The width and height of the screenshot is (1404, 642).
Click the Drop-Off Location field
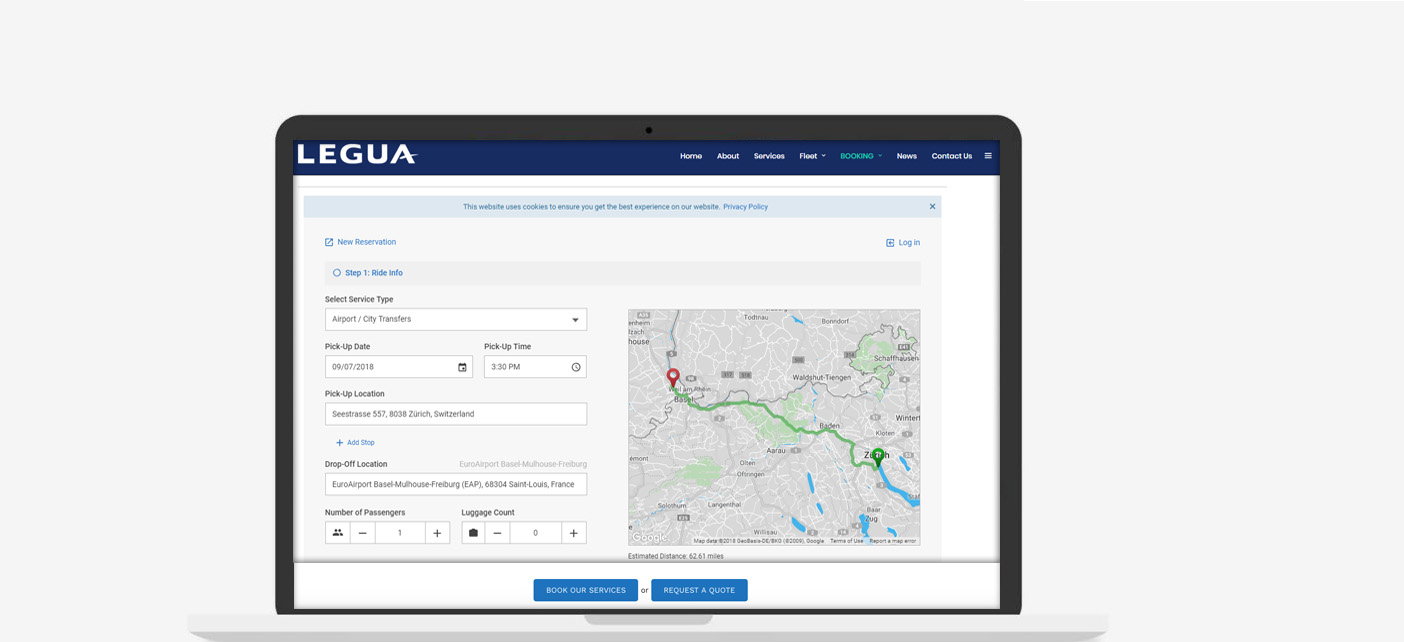tap(456, 484)
